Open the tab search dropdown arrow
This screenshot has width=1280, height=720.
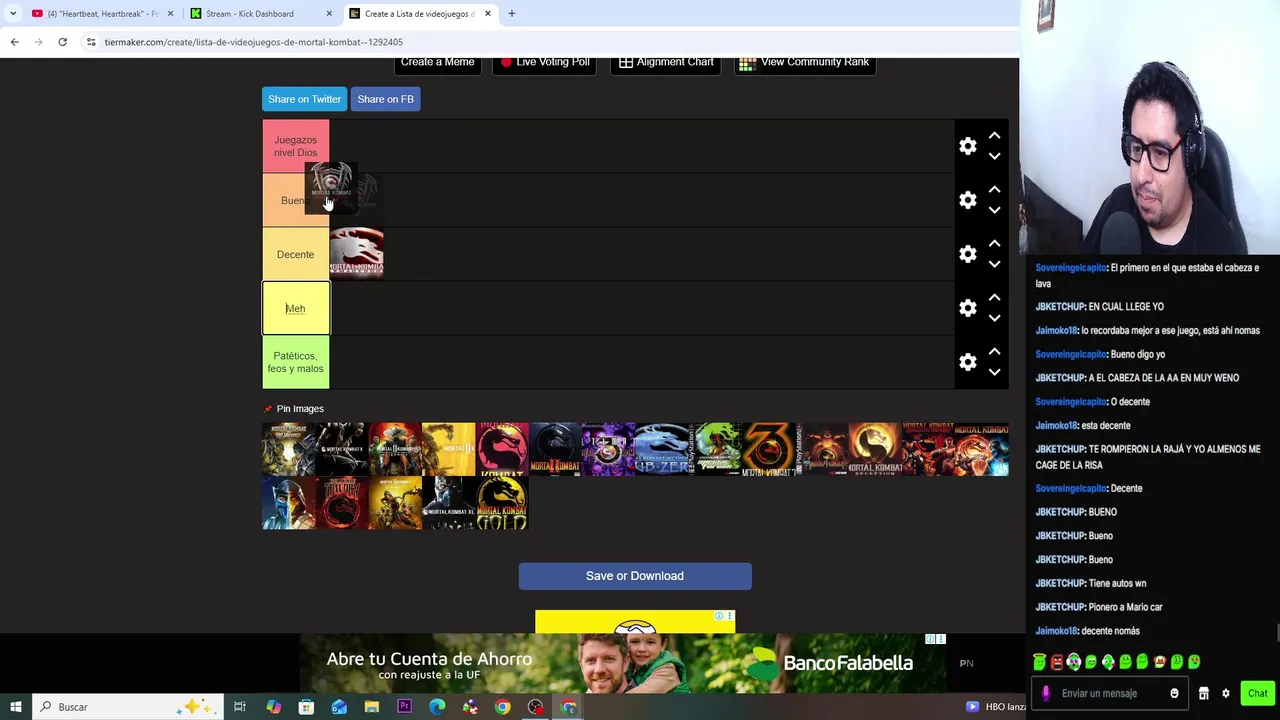tap(13, 14)
